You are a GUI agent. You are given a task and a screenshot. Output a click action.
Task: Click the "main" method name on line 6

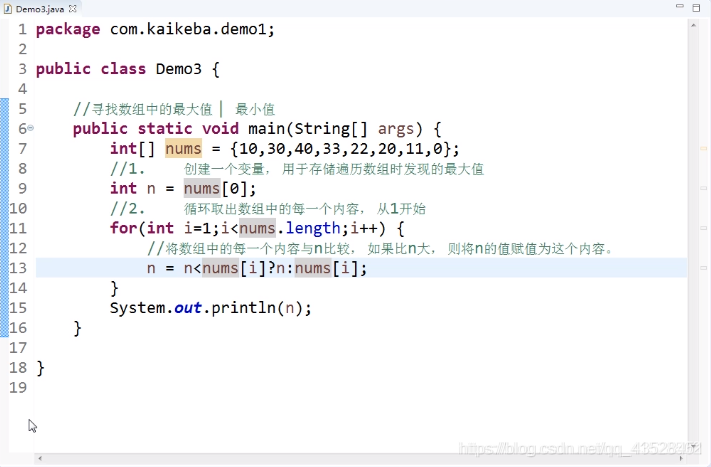pos(267,129)
